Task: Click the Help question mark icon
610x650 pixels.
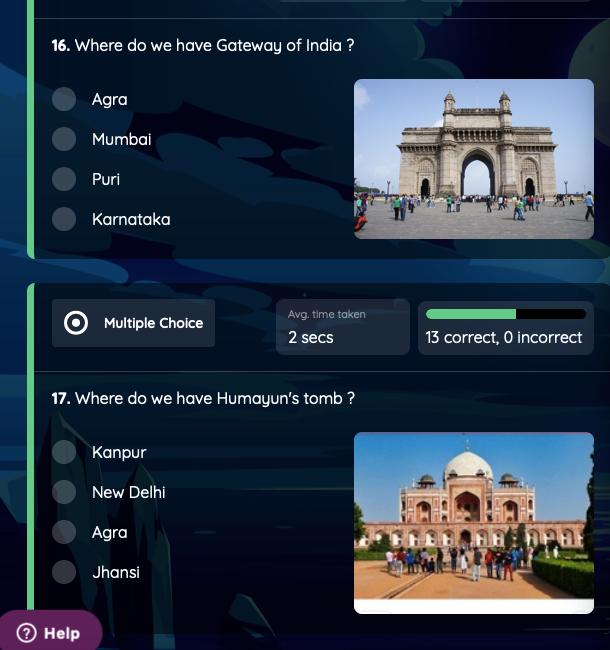Action: (x=27, y=633)
